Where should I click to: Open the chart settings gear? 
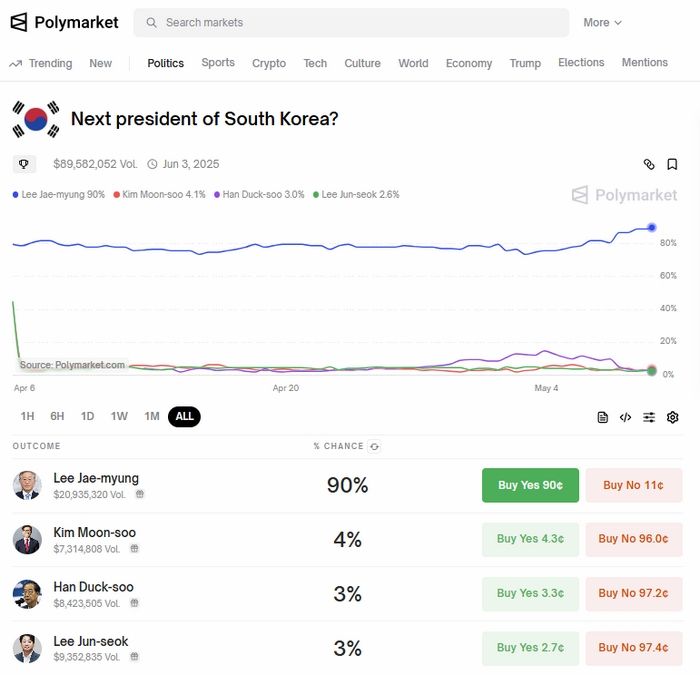(672, 417)
